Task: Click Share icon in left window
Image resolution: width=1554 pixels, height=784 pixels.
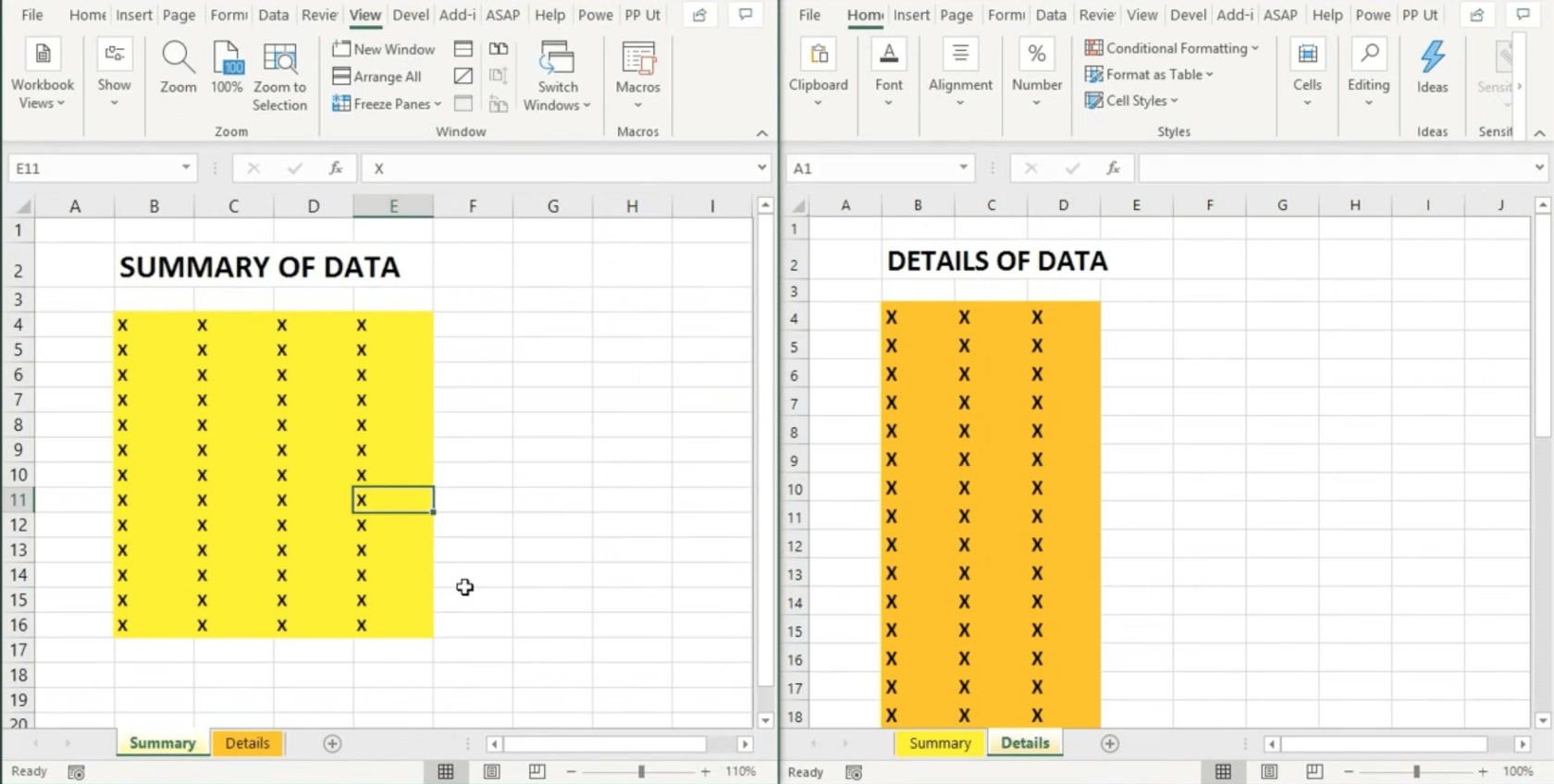Action: pos(699,15)
